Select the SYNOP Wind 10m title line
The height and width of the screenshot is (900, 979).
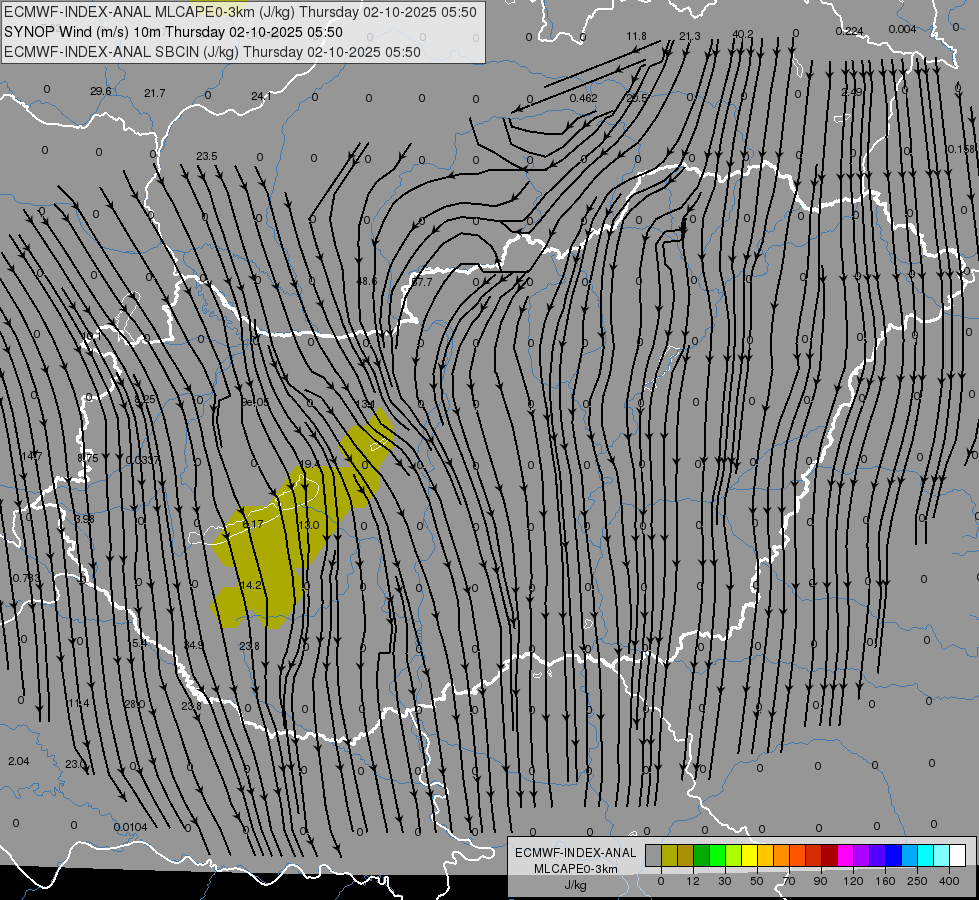[173, 32]
